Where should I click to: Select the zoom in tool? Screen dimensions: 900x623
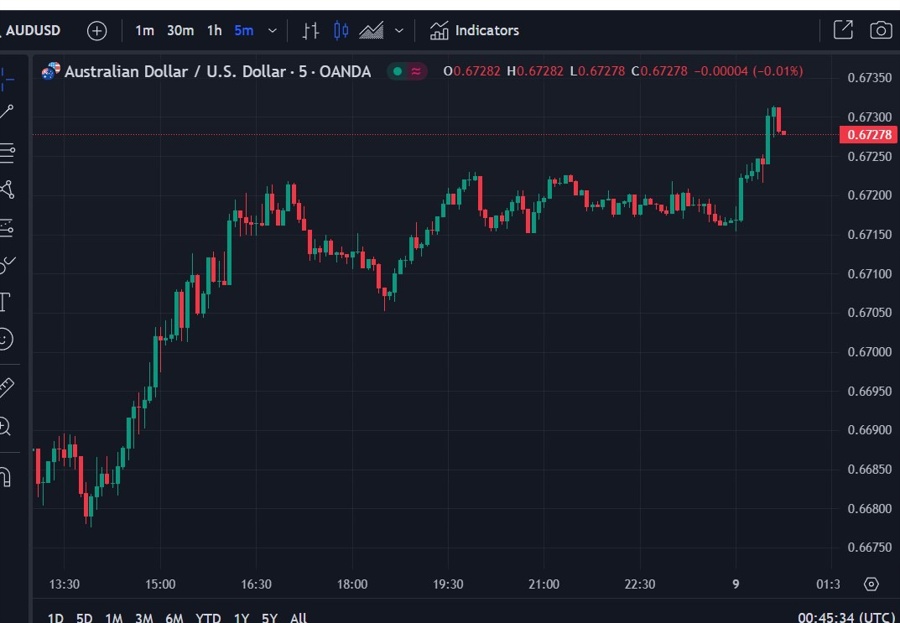pos(5,427)
